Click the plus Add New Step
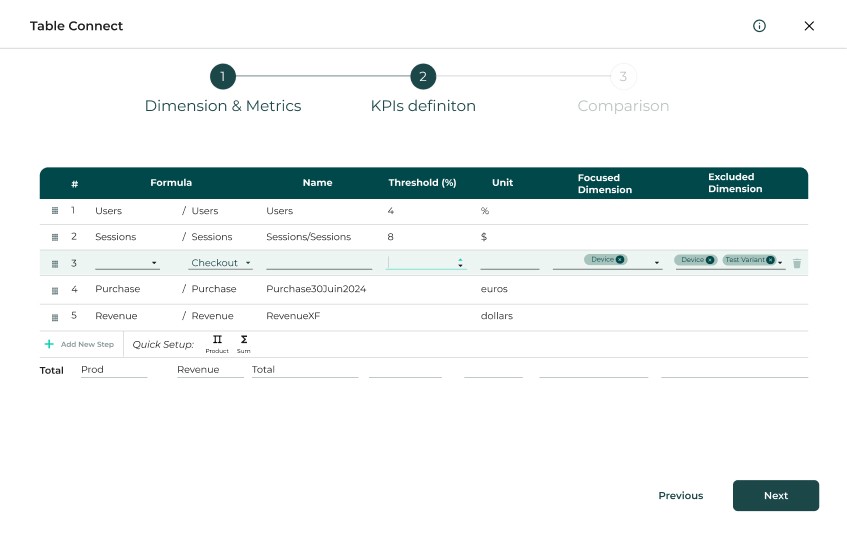 point(80,344)
